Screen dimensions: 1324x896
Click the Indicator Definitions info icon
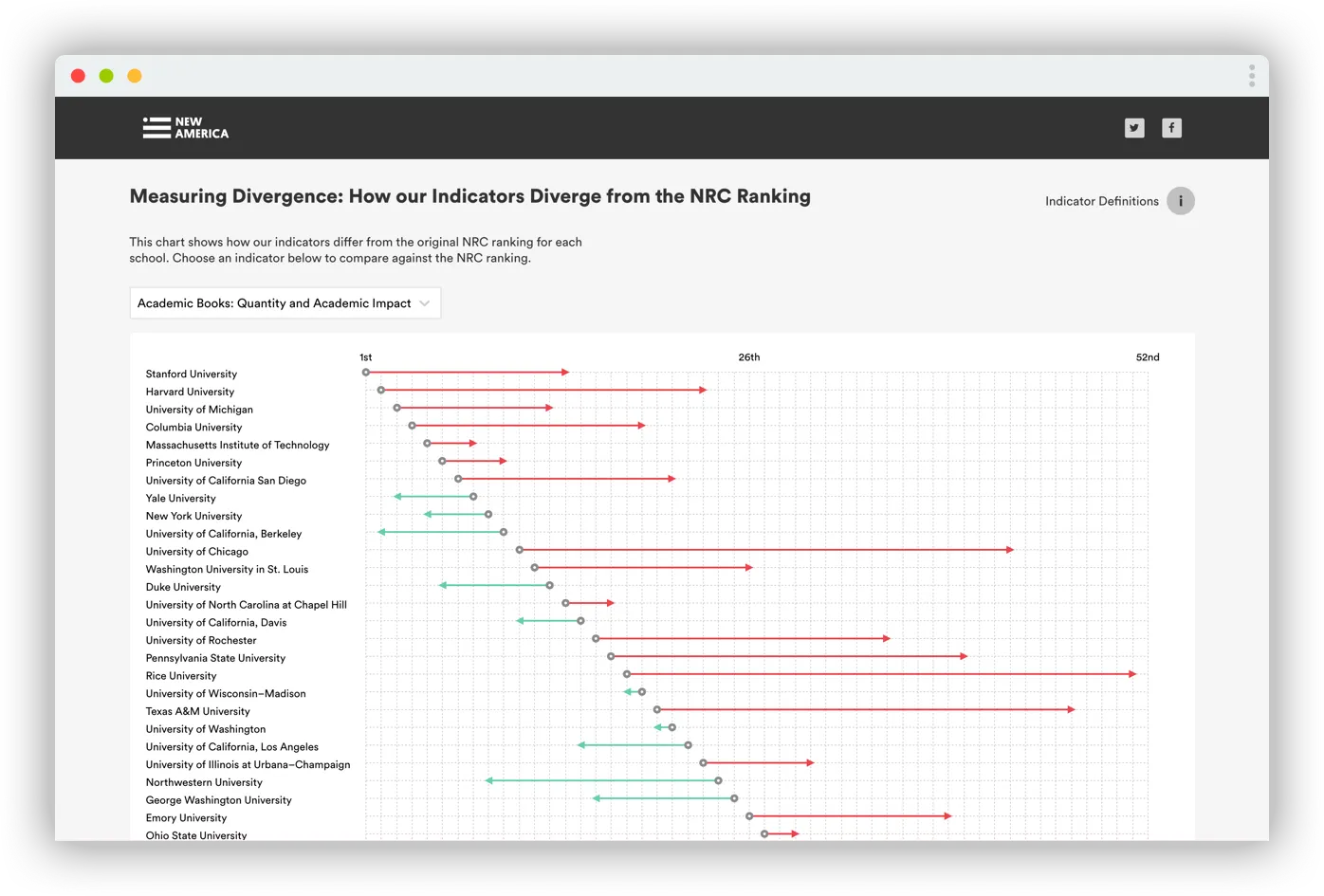[x=1180, y=200]
